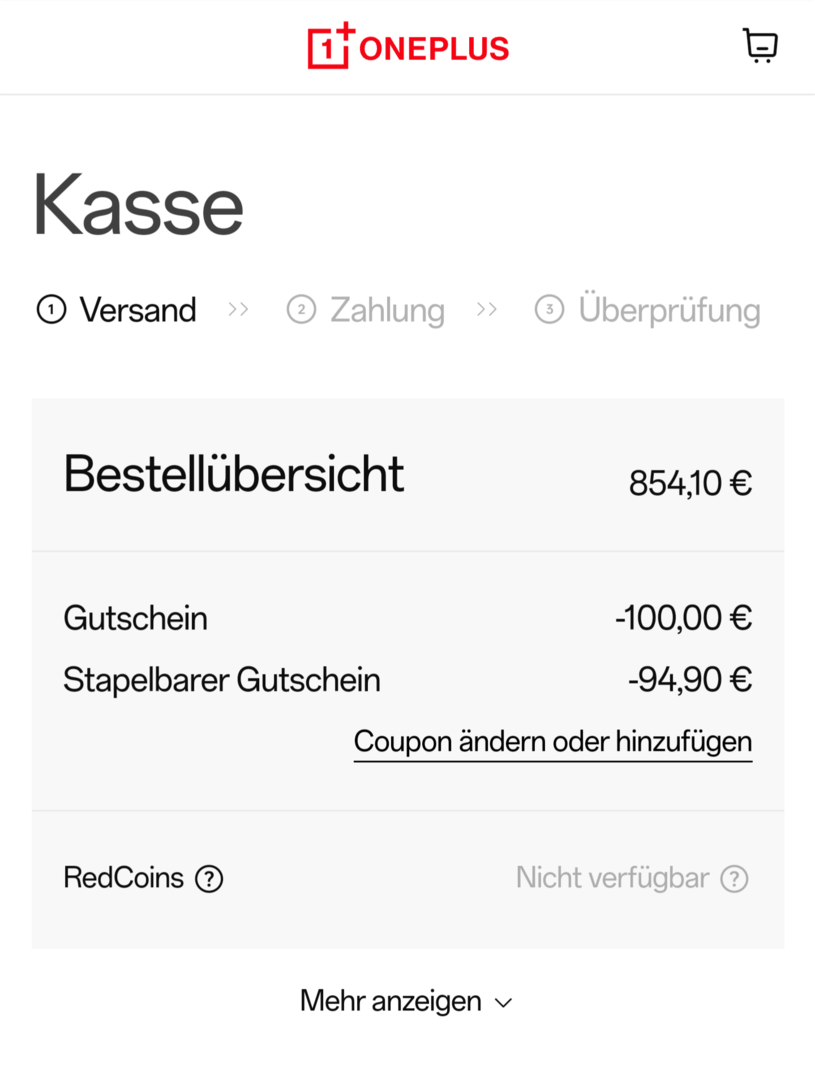
Task: Click the double chevron after Versand
Action: (238, 310)
